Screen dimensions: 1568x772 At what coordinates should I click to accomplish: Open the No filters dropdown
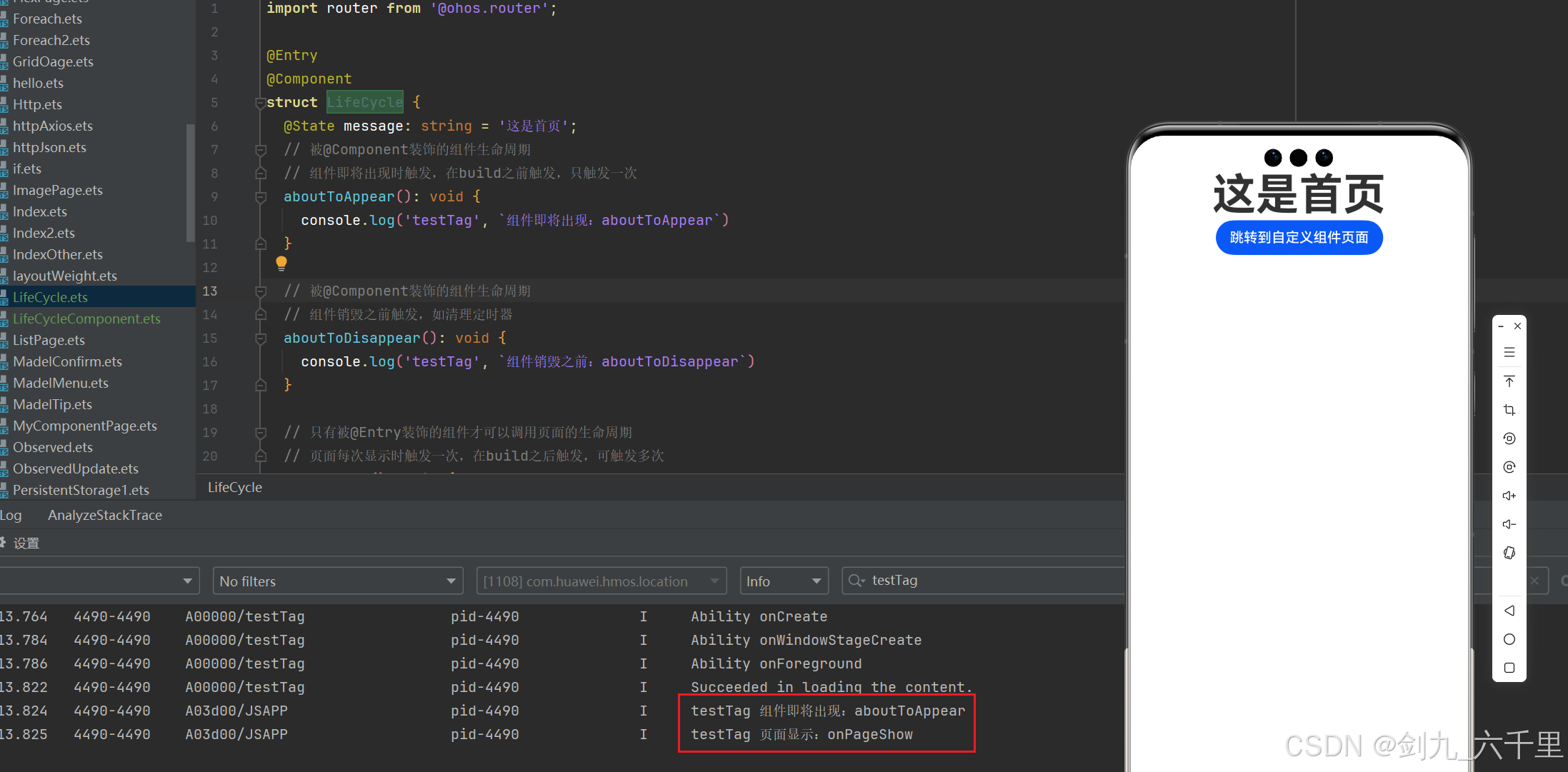(x=337, y=581)
